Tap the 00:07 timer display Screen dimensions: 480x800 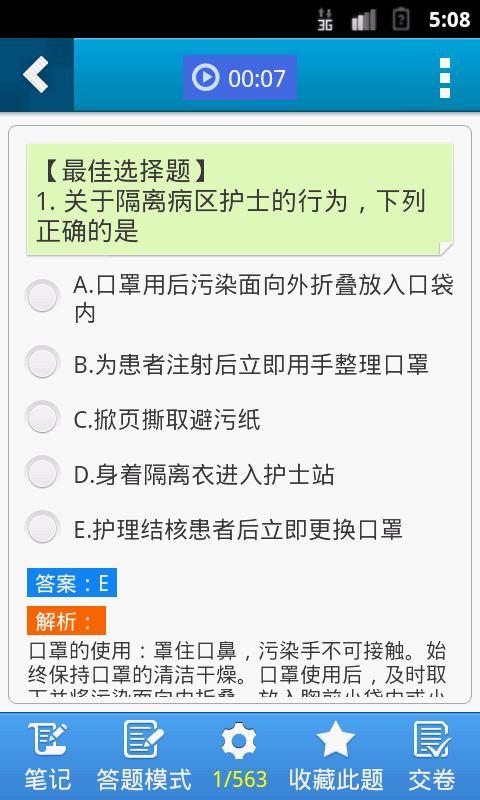257,78
